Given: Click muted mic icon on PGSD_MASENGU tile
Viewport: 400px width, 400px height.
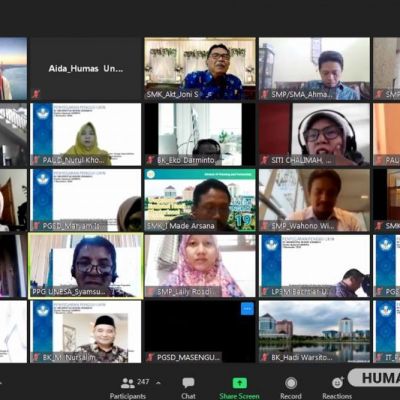Looking at the screenshot, I should (x=151, y=358).
